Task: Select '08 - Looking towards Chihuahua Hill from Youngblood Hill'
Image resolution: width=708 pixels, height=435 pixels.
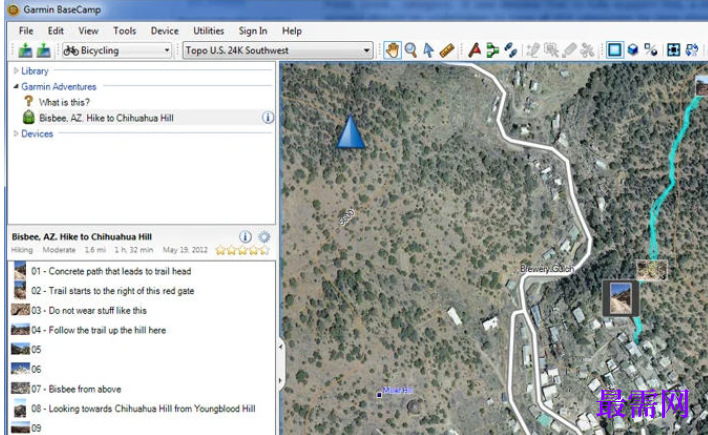Action: (x=143, y=408)
